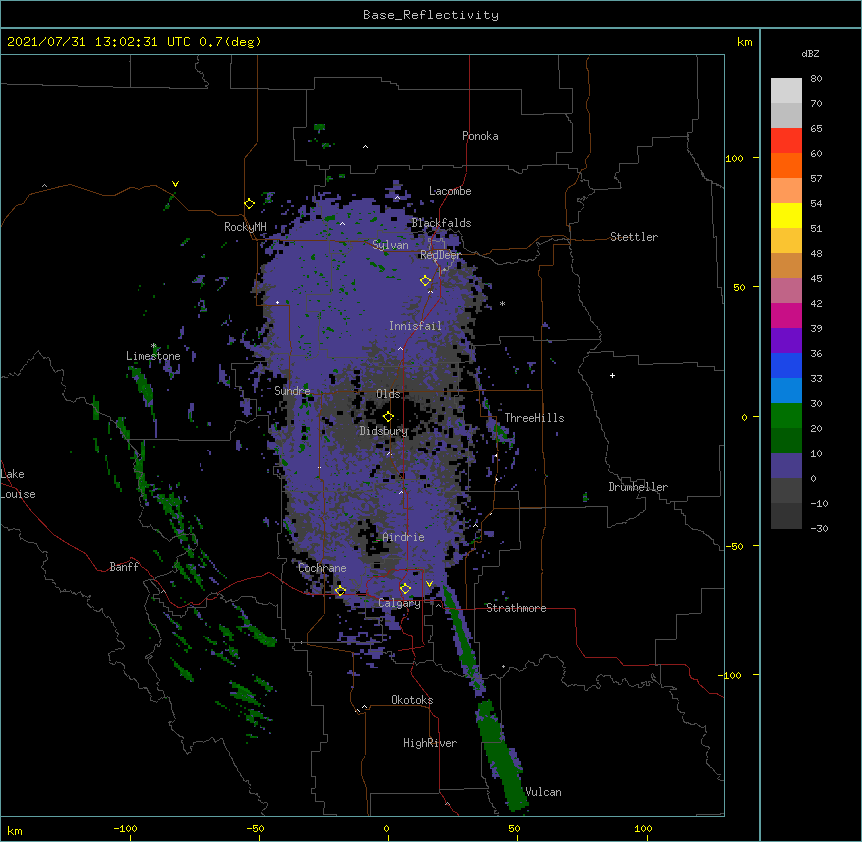862x842 pixels.
Task: Click the yellow station marker below RedDeer
Action: 425,280
